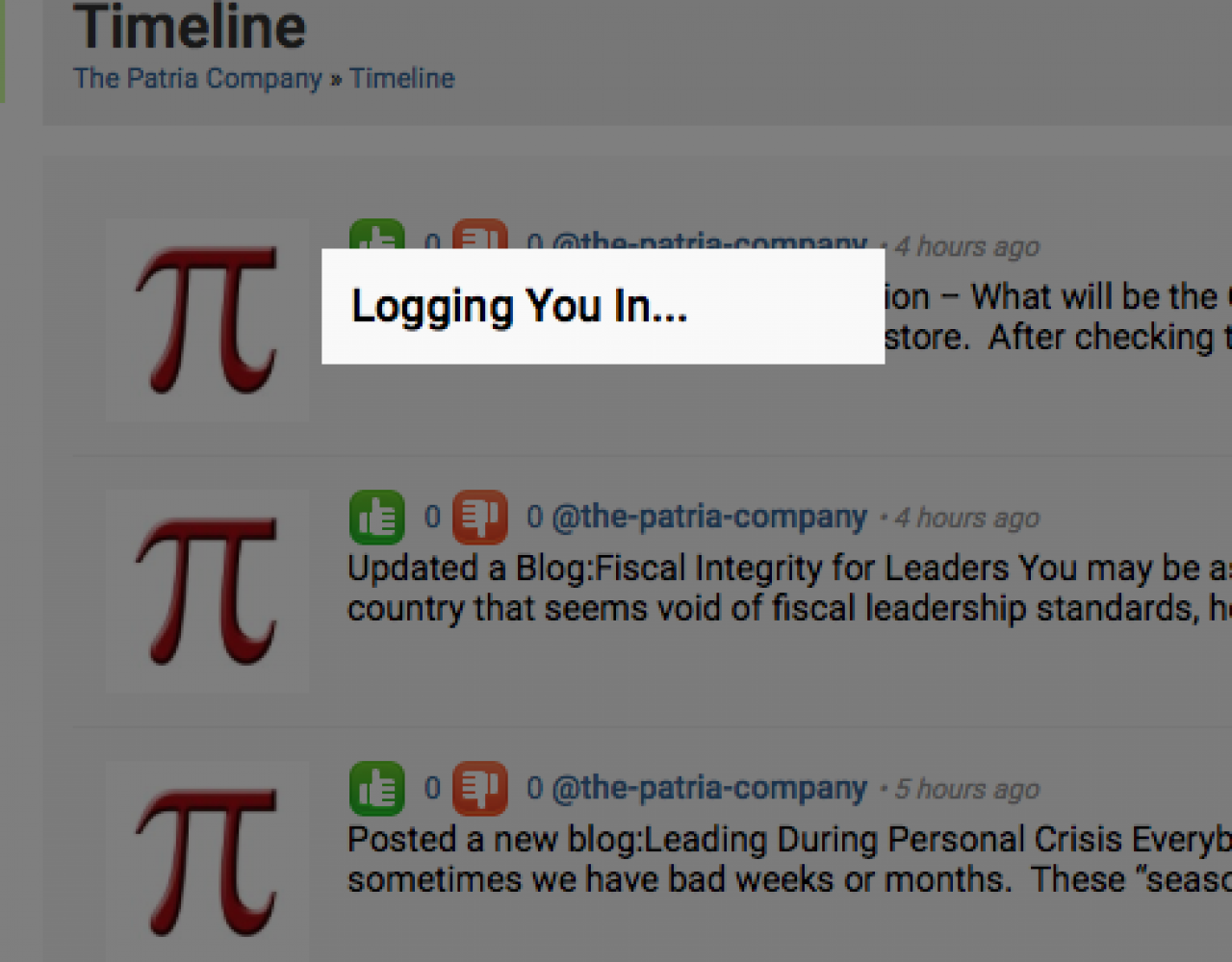This screenshot has width=1232, height=962.
Task: Dislike the Fiscal Integrity for Leaders post
Action: click(x=479, y=518)
